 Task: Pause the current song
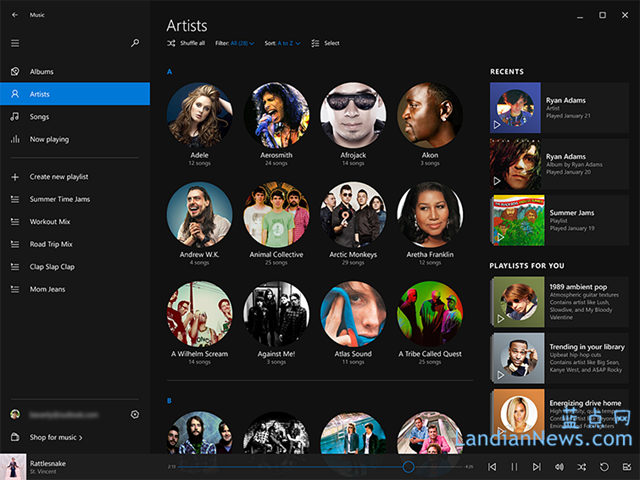[514, 467]
